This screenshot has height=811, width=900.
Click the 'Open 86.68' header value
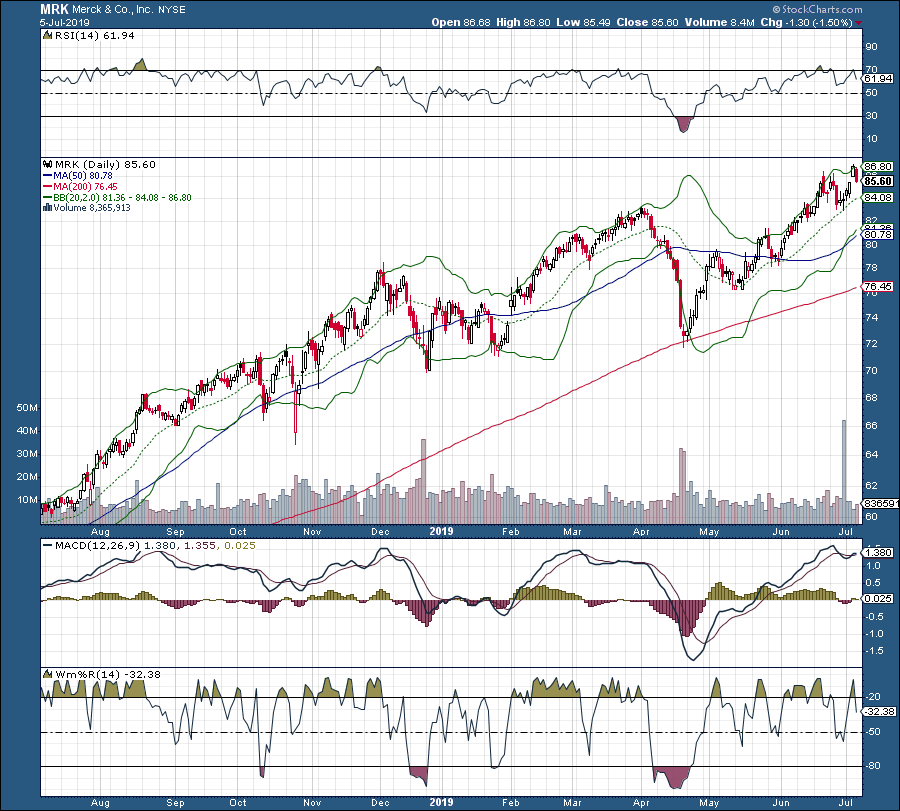461,22
